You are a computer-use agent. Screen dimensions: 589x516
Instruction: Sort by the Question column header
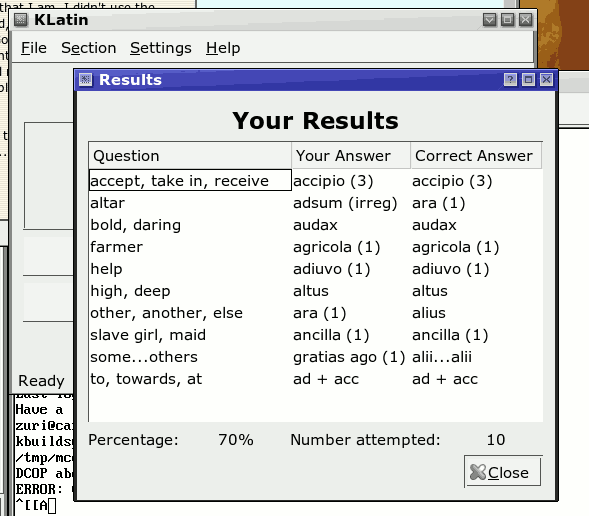pyautogui.click(x=190, y=155)
